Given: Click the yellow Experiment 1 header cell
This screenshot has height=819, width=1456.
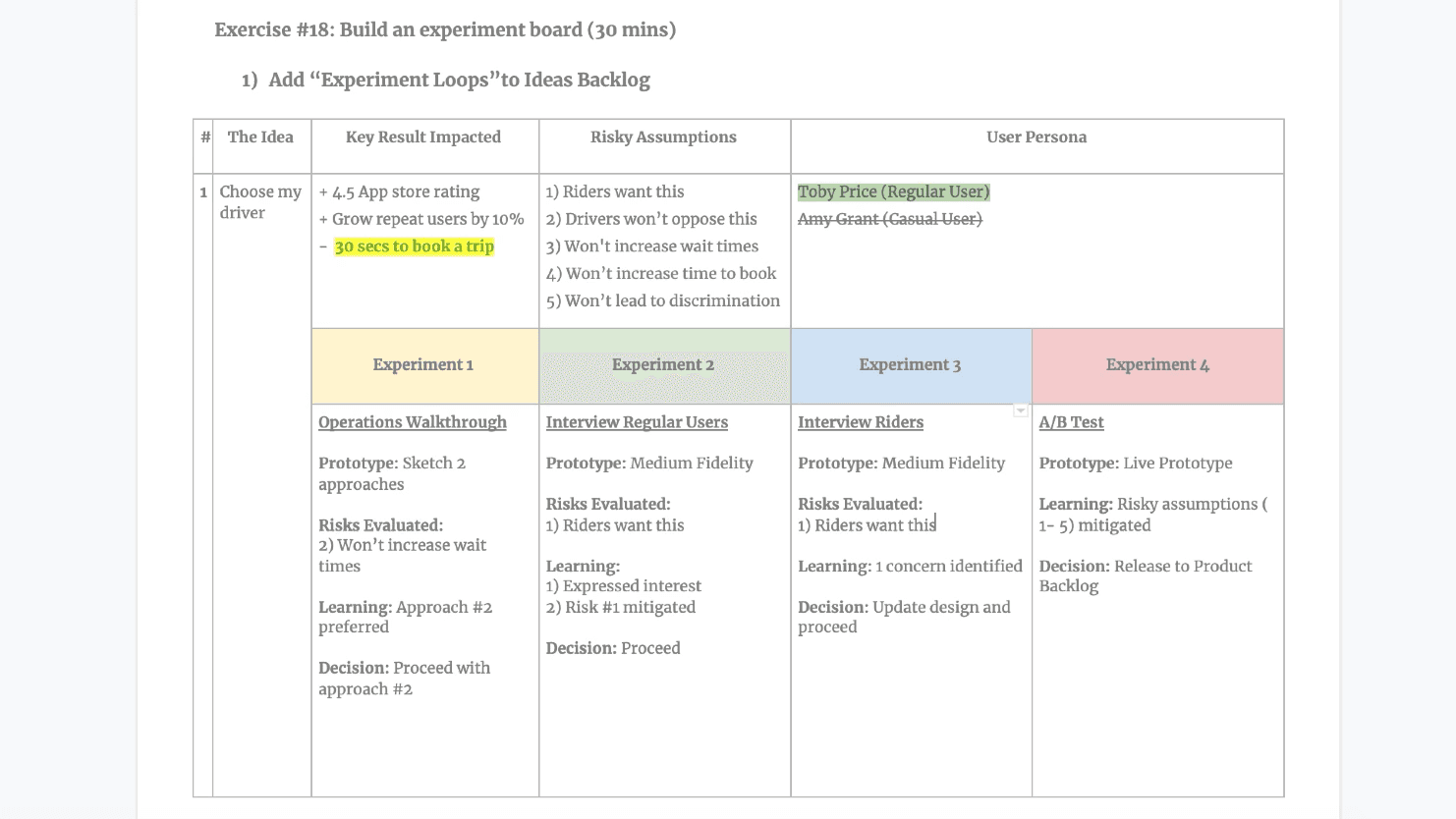Looking at the screenshot, I should [423, 365].
